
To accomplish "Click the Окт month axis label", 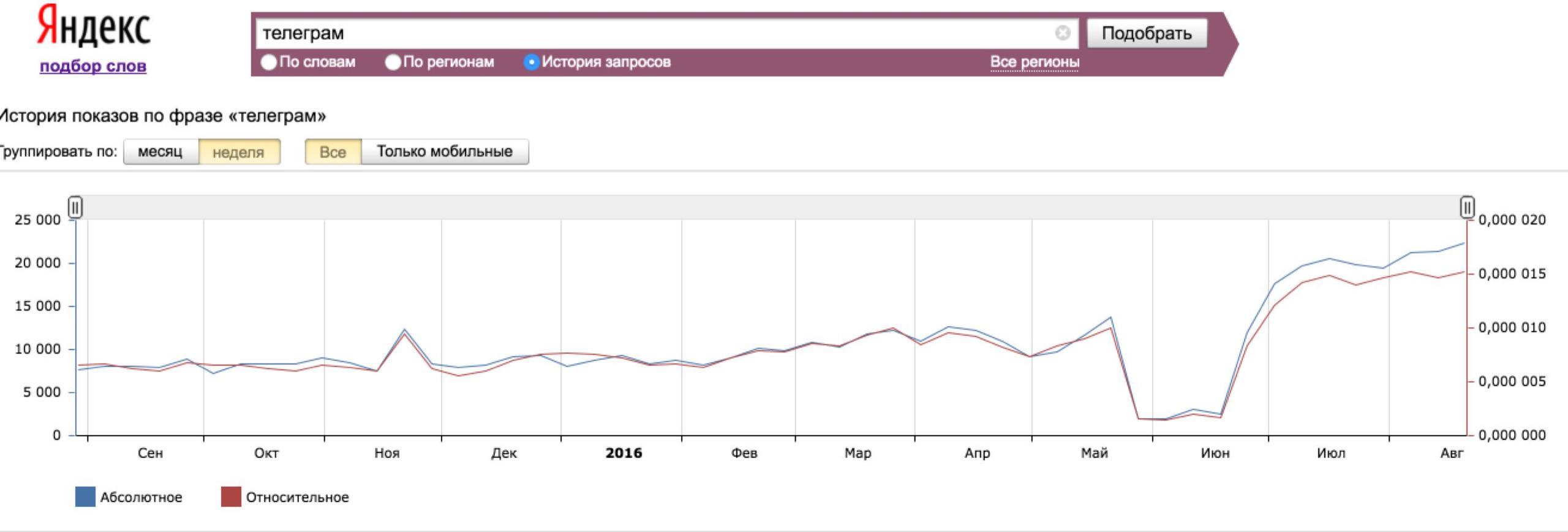I will click(x=266, y=453).
